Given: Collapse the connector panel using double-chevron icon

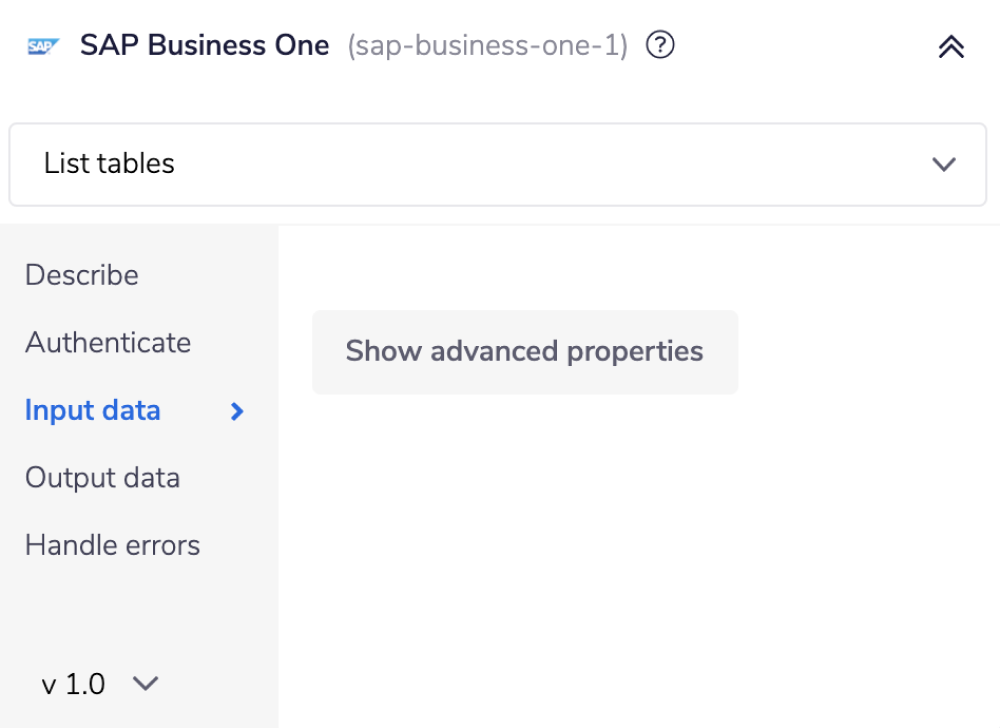Looking at the screenshot, I should click(x=951, y=45).
